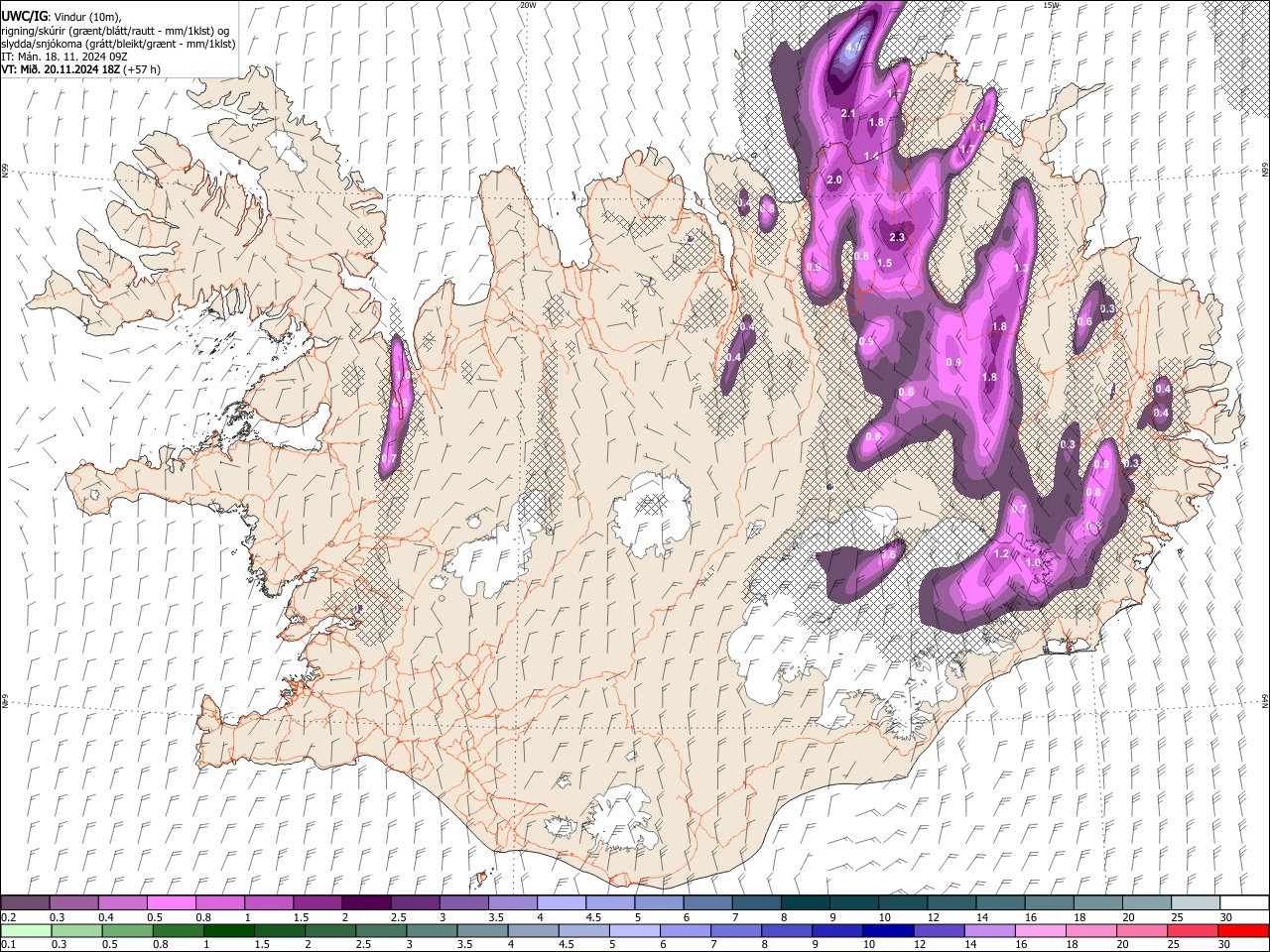Select the deep blue 10 swatch, bottom legend row
1270x952 pixels.
(888, 930)
